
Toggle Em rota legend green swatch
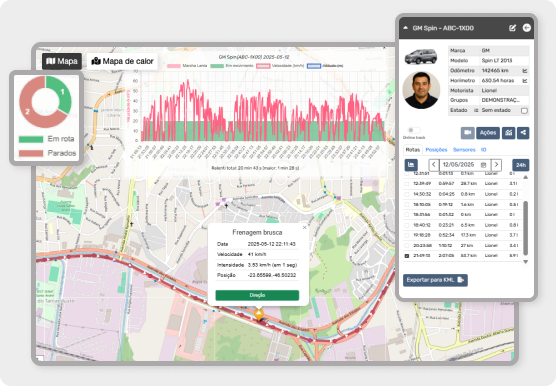tap(31, 139)
